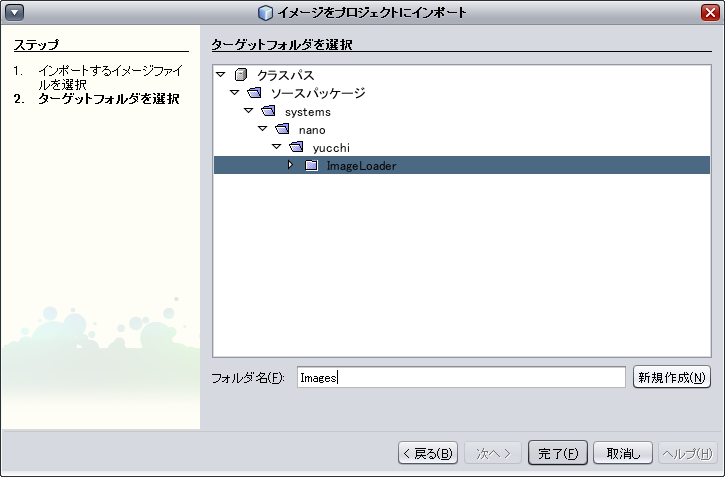Click the ImageLoader folder icon
The height and width of the screenshot is (477, 725).
click(311, 165)
